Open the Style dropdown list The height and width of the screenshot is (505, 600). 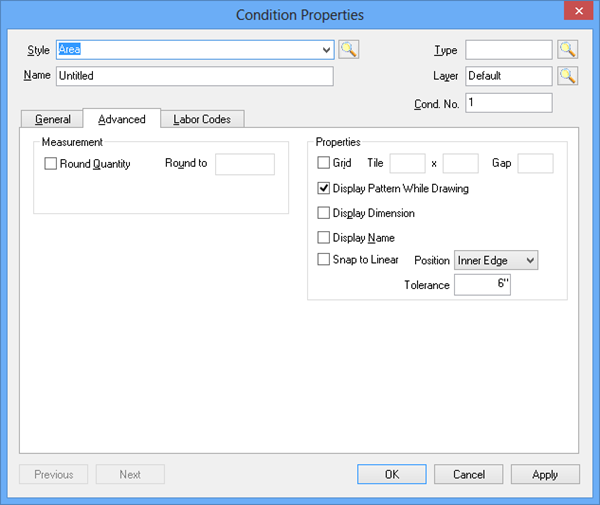(326, 50)
